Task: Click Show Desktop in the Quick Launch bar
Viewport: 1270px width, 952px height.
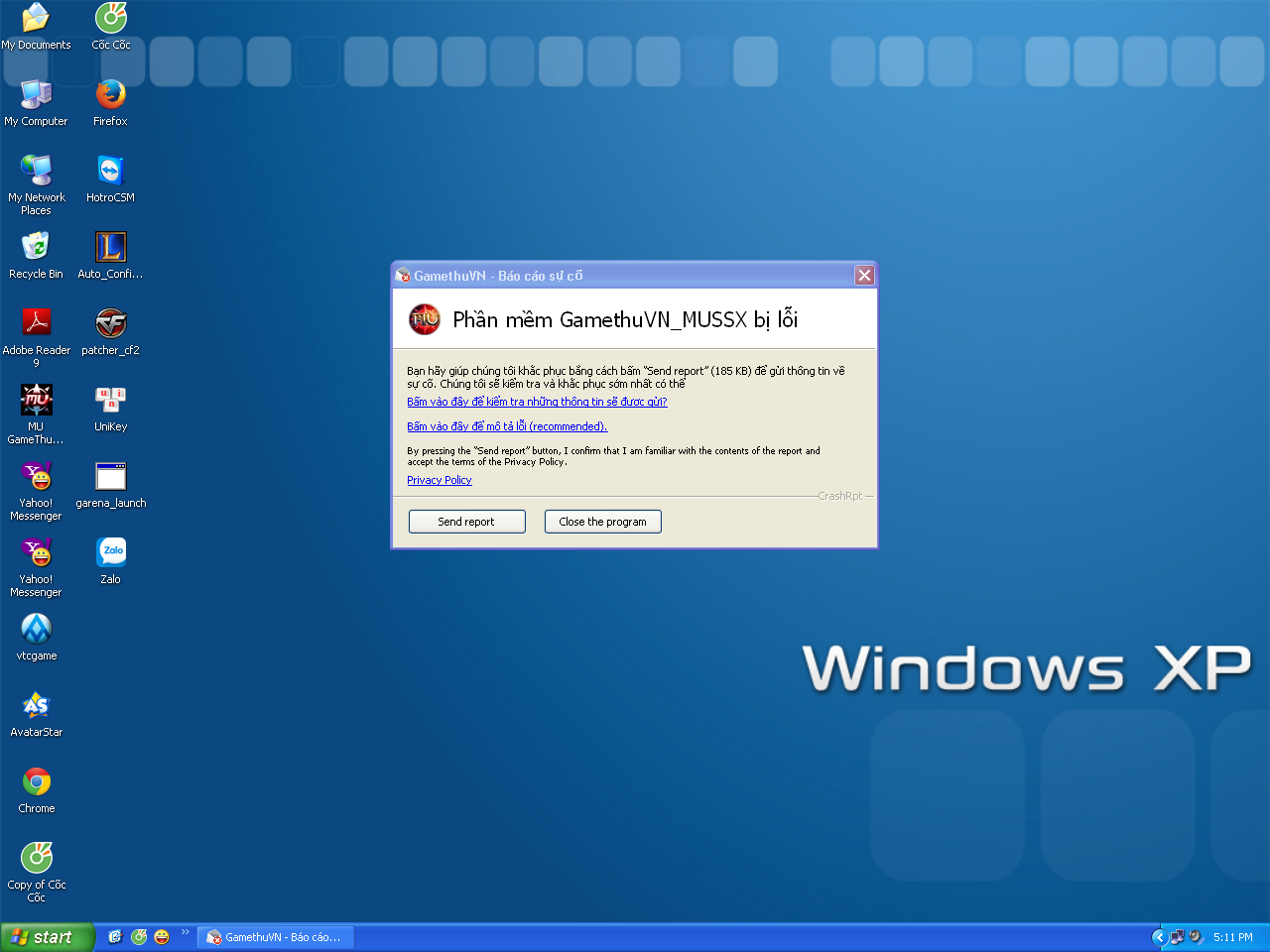Action: coord(115,937)
